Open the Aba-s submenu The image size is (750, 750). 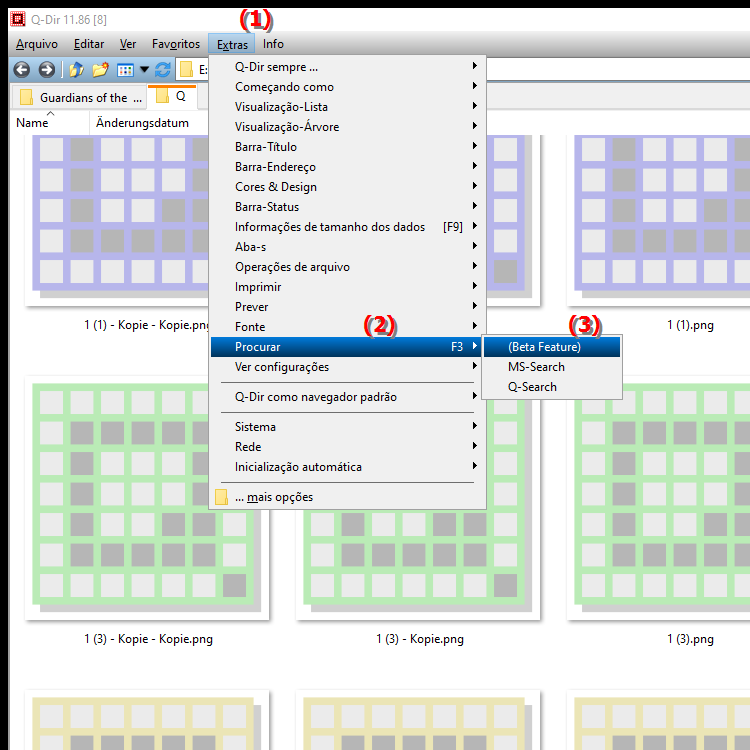pos(348,247)
